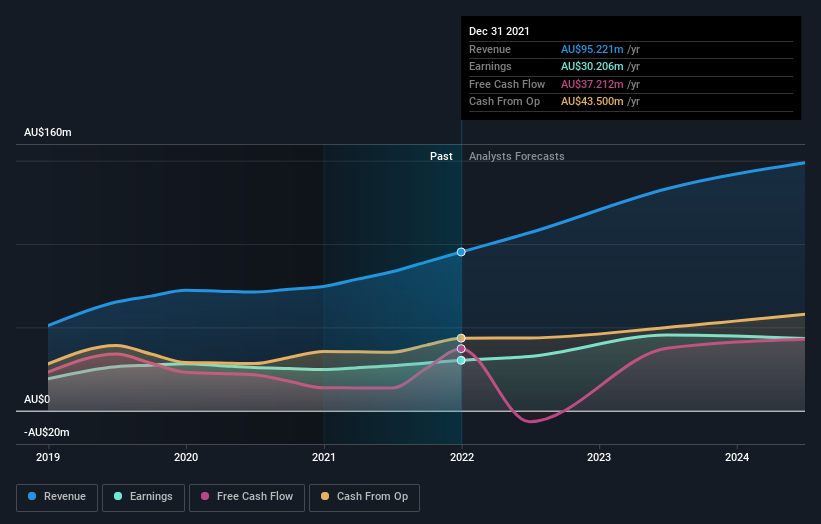Click the AU$0 y-axis label
Viewport: 821px width, 524px height.
tap(37, 399)
